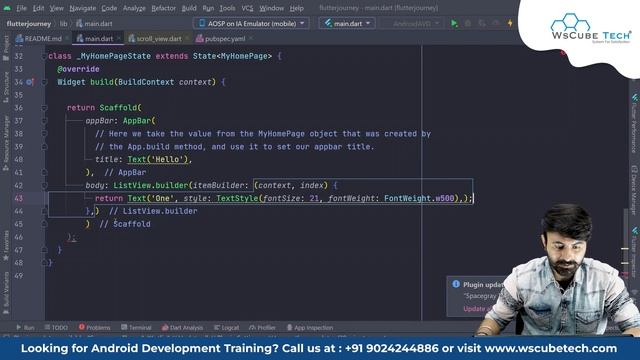
Task: Open the Analyze menu
Action: click(x=134, y=8)
